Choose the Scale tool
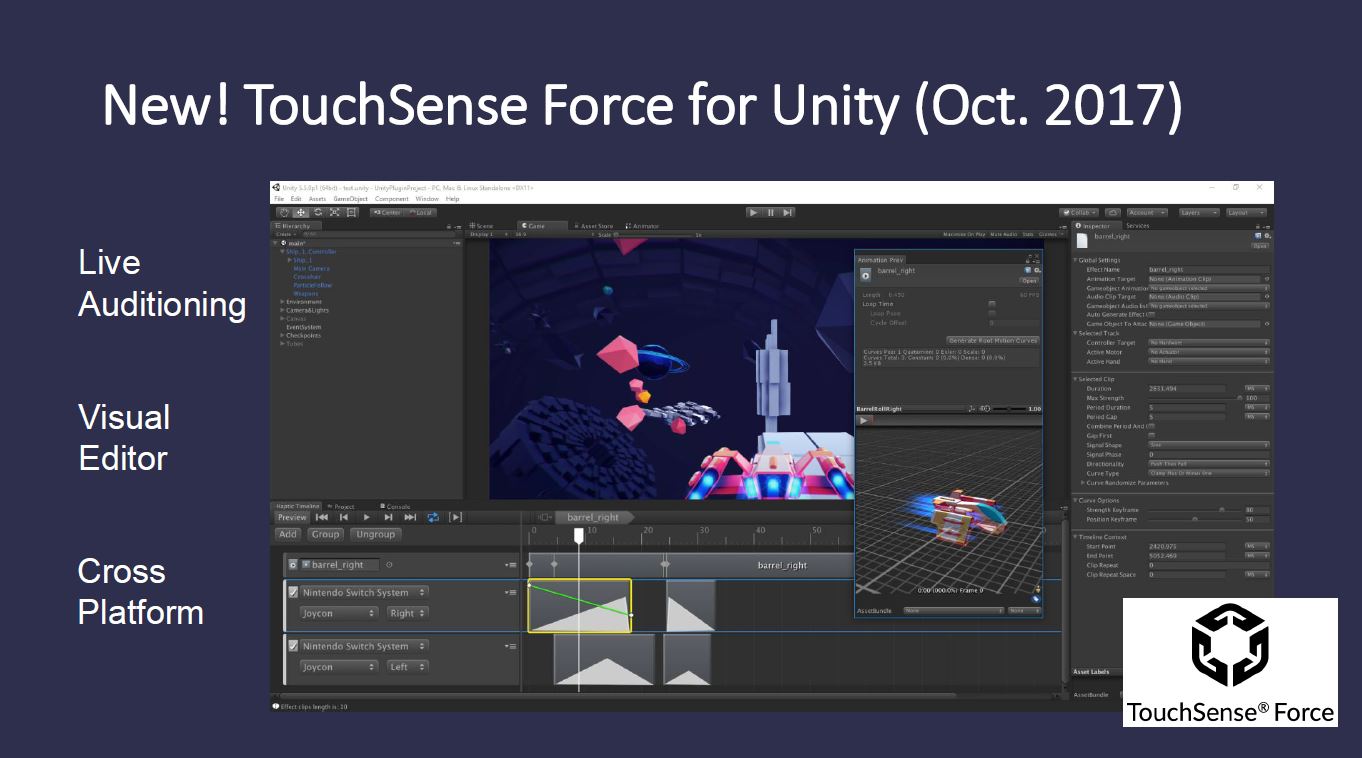The image size is (1362, 758). (333, 212)
